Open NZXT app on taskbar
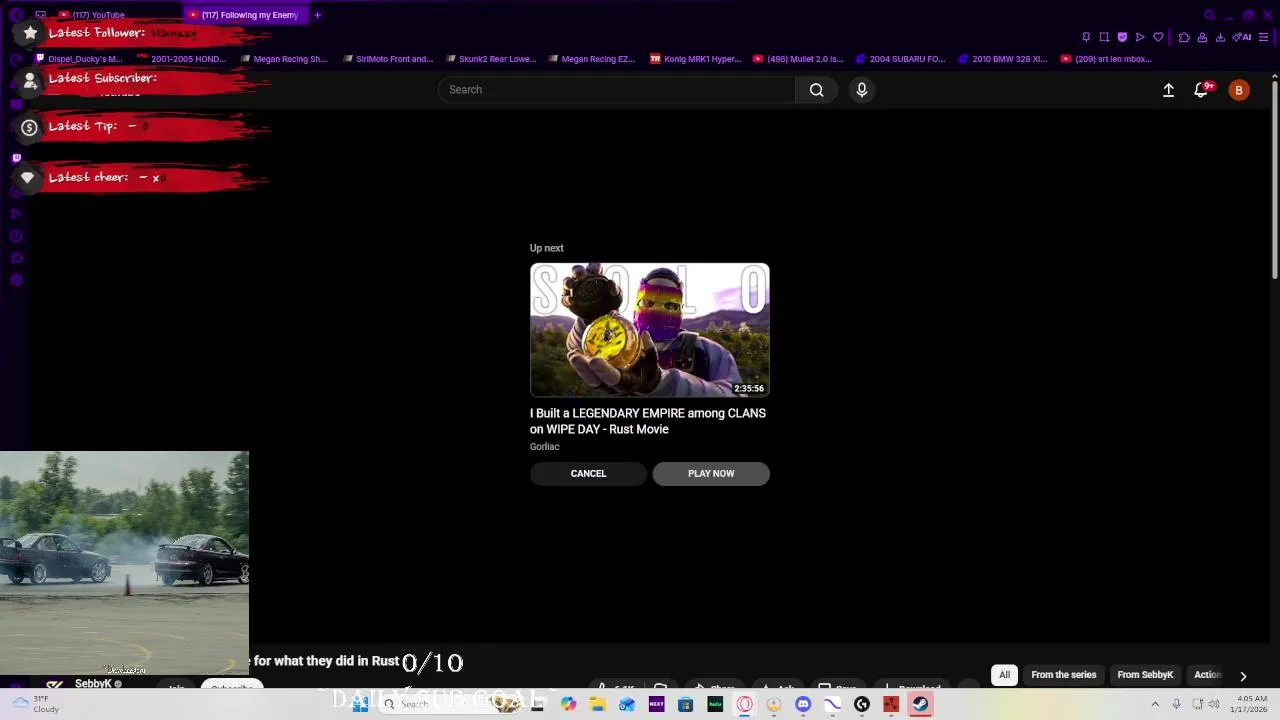This screenshot has width=1280, height=720. 657,704
